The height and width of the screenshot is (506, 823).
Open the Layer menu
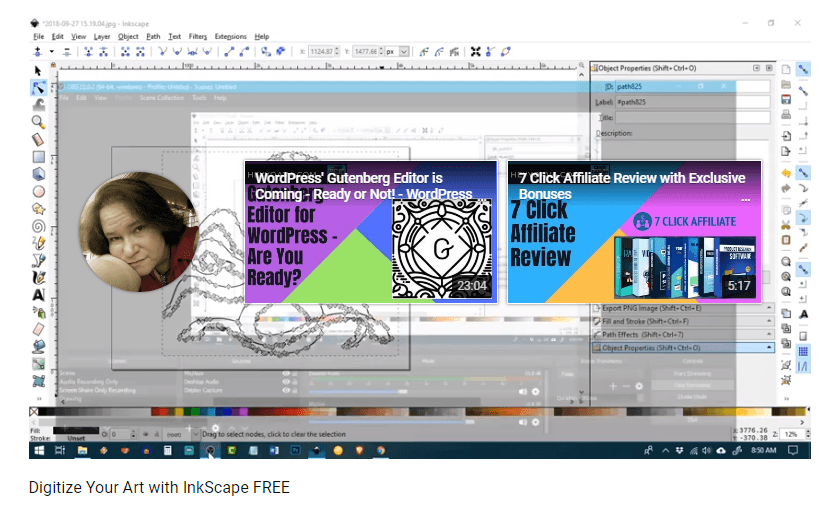point(102,36)
